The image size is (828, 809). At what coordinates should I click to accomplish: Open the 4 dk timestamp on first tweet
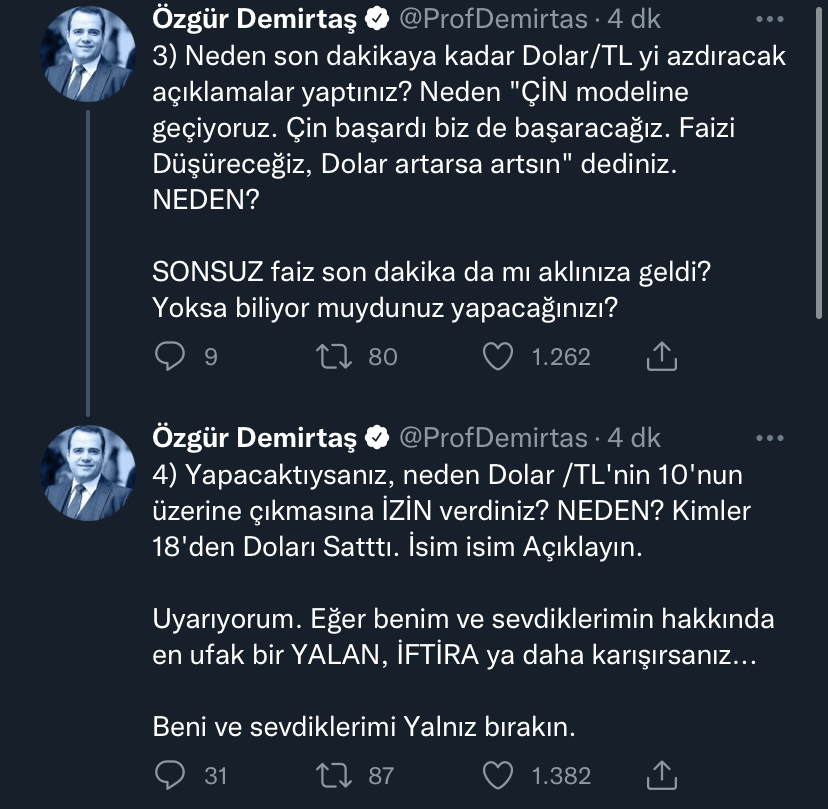634,20
